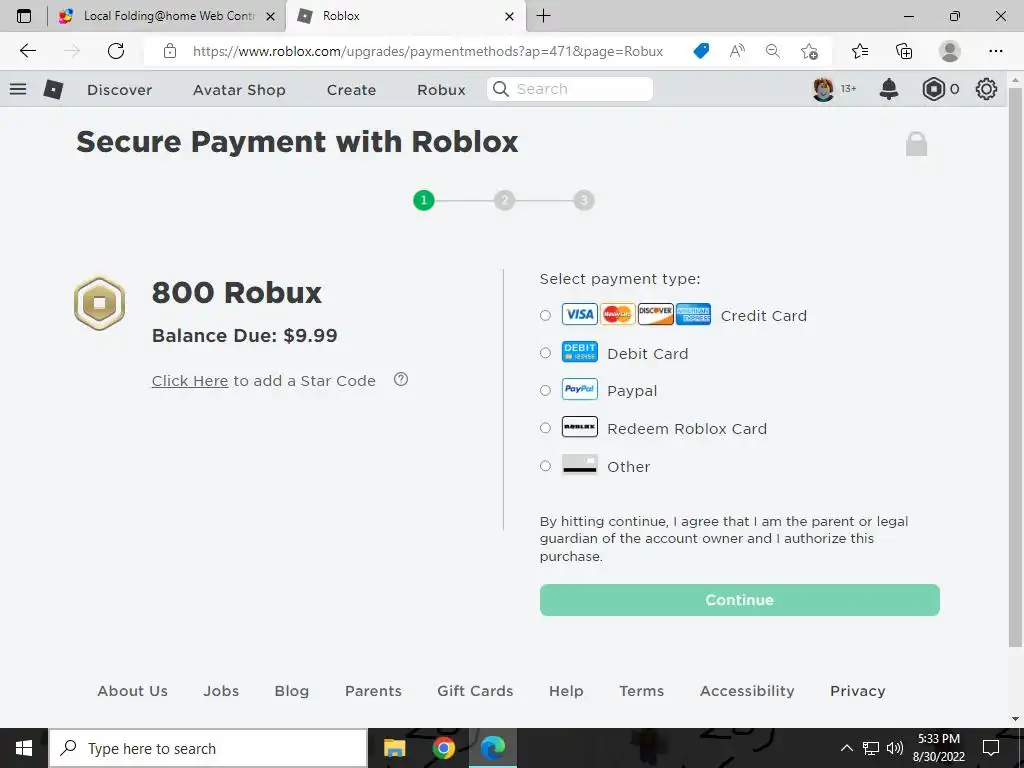The width and height of the screenshot is (1024, 768).
Task: Open File Explorer from taskbar
Action: click(x=394, y=748)
